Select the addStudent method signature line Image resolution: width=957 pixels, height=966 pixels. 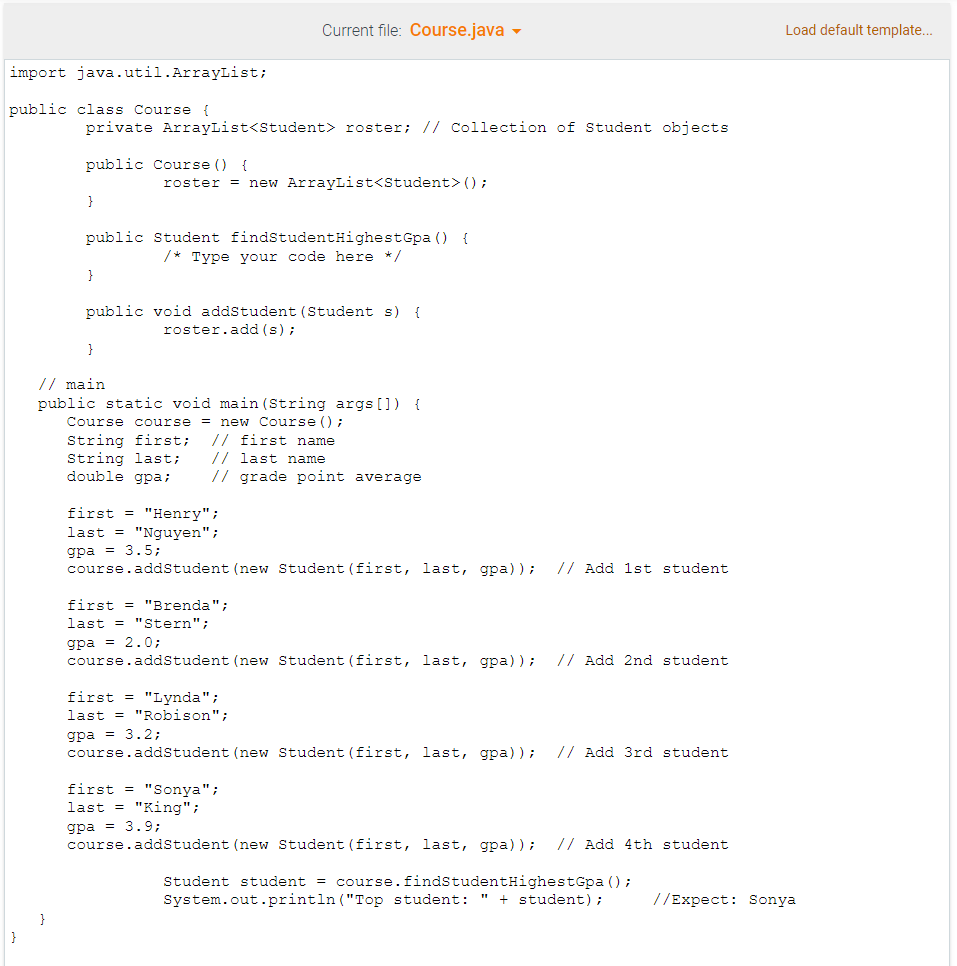[x=253, y=311]
